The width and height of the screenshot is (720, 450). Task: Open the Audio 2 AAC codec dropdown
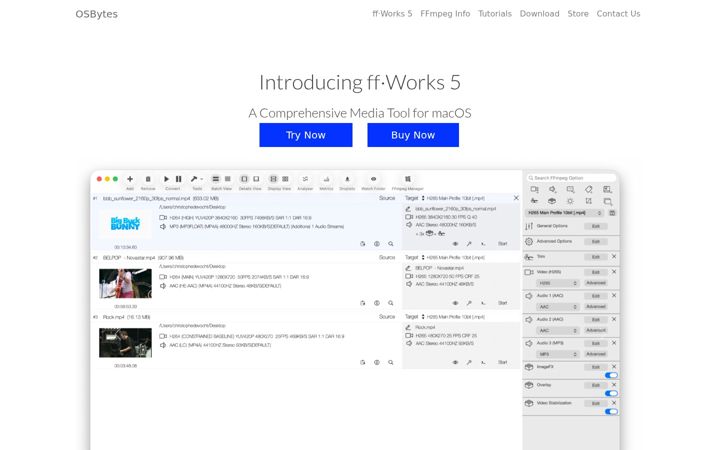coord(557,331)
